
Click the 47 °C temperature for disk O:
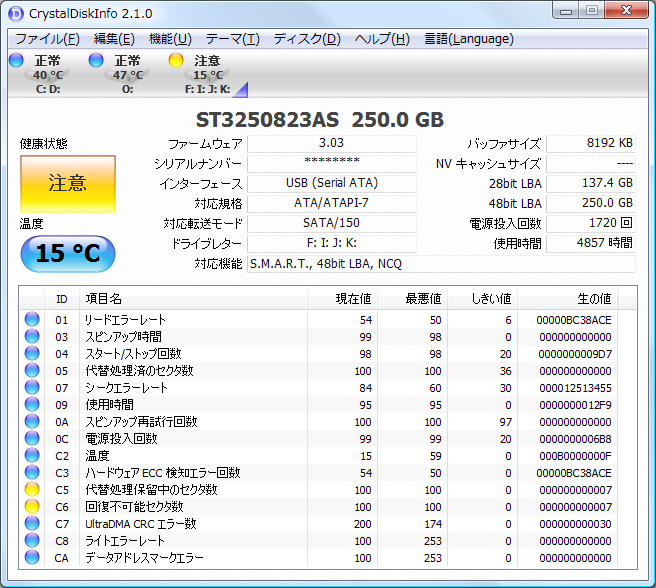(128, 75)
